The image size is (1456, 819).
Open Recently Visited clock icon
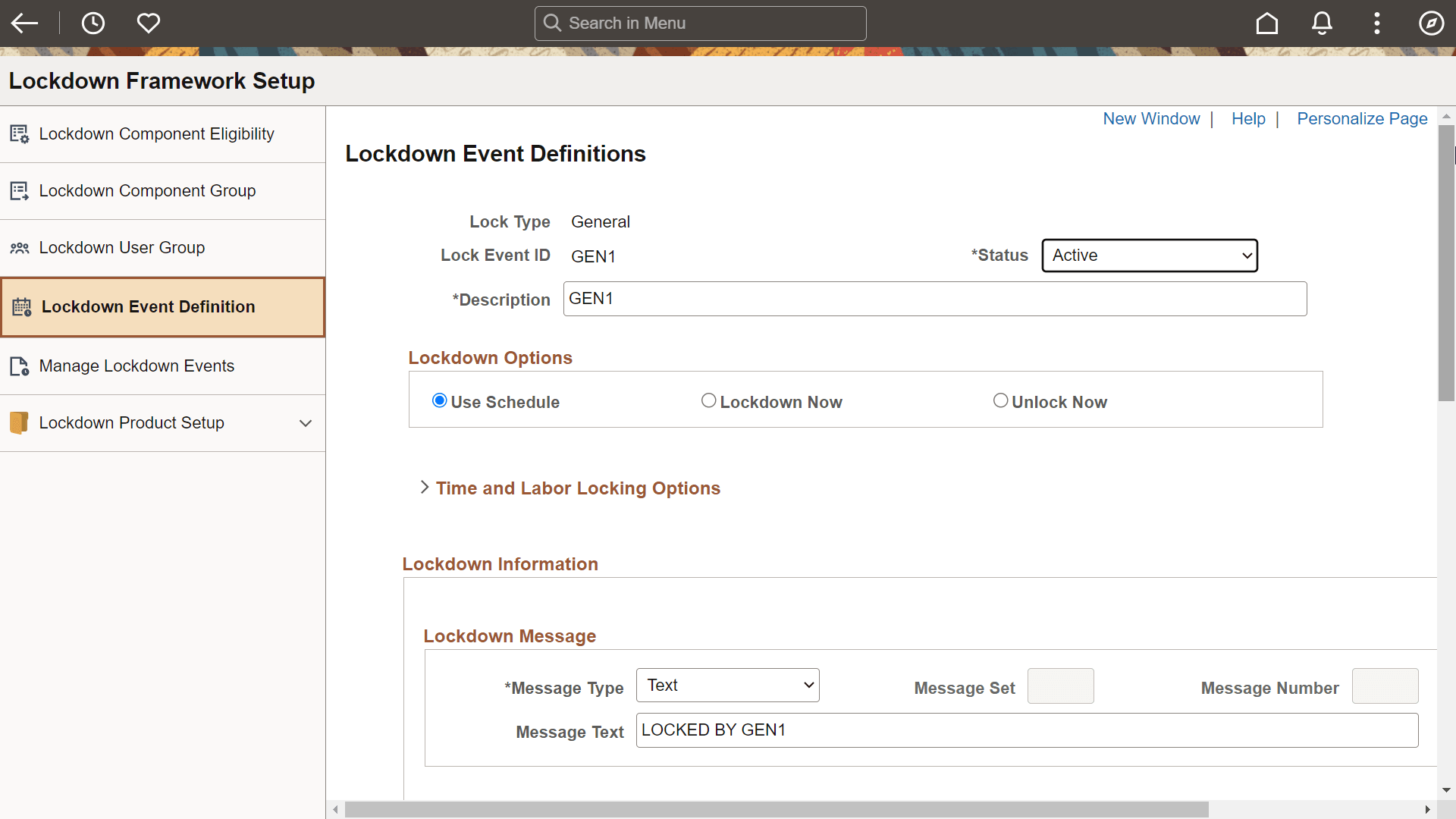coord(93,24)
